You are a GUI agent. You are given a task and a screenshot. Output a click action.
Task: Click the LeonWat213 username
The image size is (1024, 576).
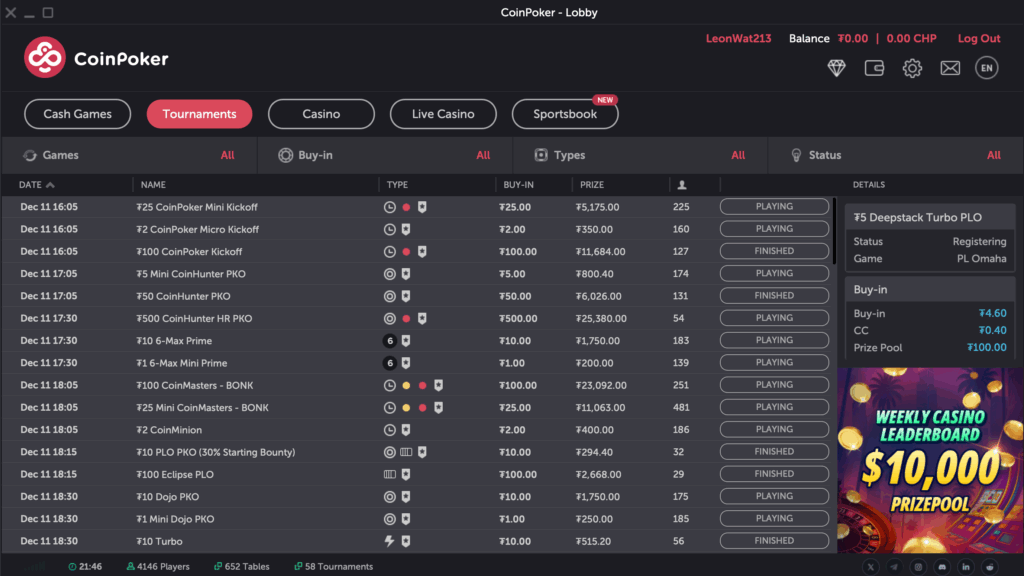pyautogui.click(x=738, y=39)
